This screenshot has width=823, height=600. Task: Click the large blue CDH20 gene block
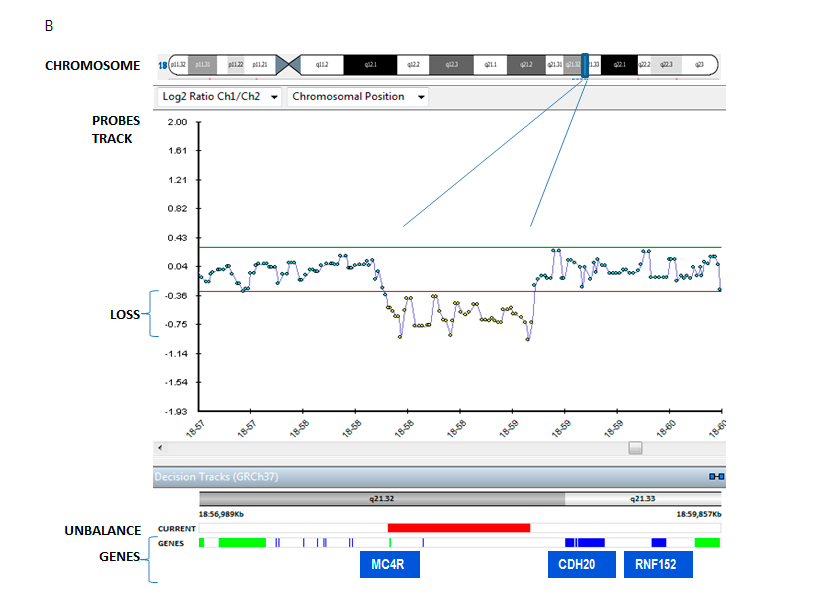(585, 542)
